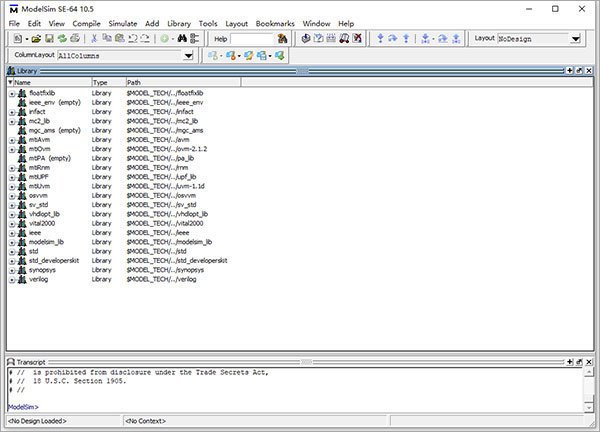Click the Type column header

click(x=109, y=82)
